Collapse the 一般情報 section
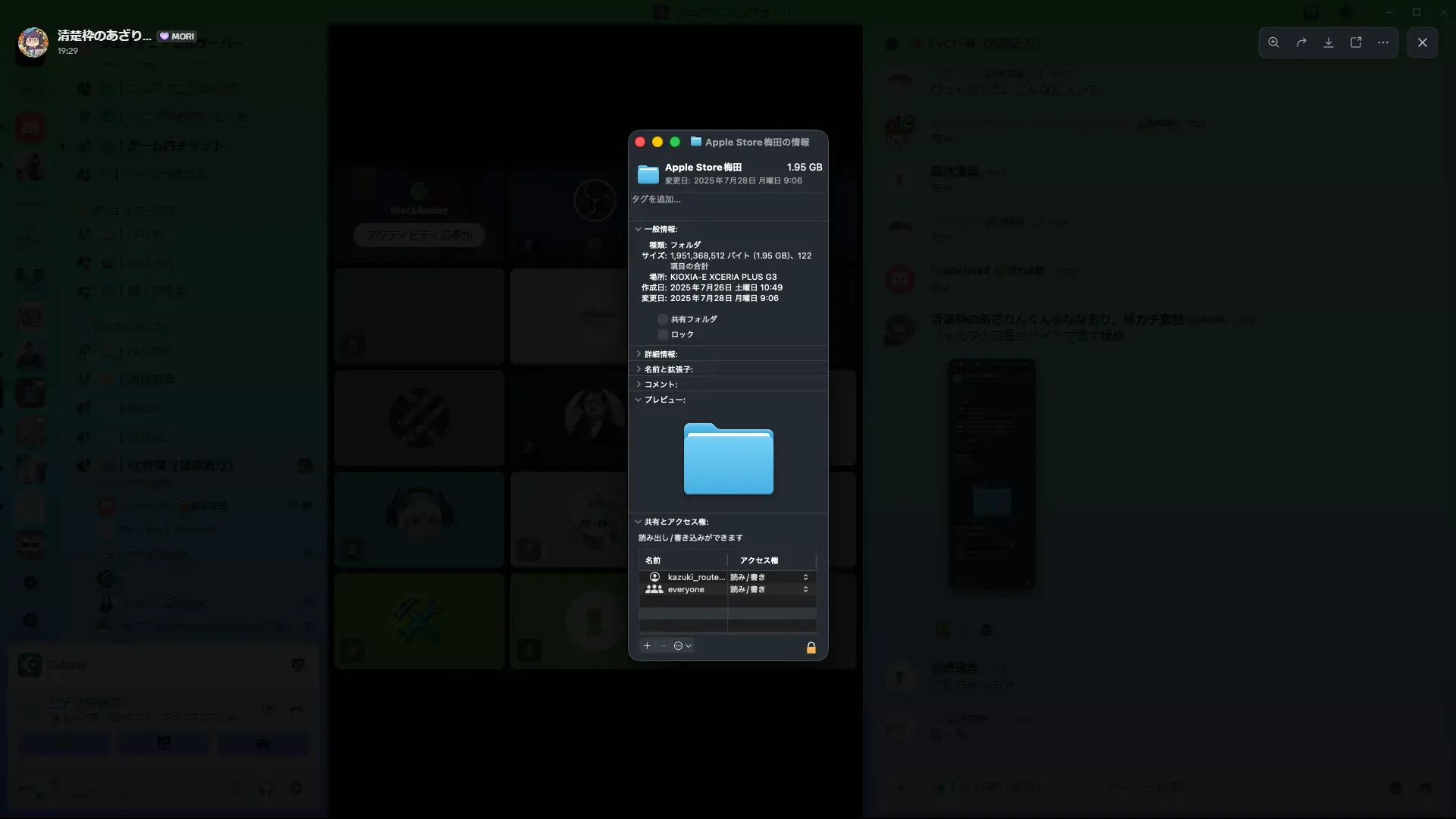 tap(638, 229)
